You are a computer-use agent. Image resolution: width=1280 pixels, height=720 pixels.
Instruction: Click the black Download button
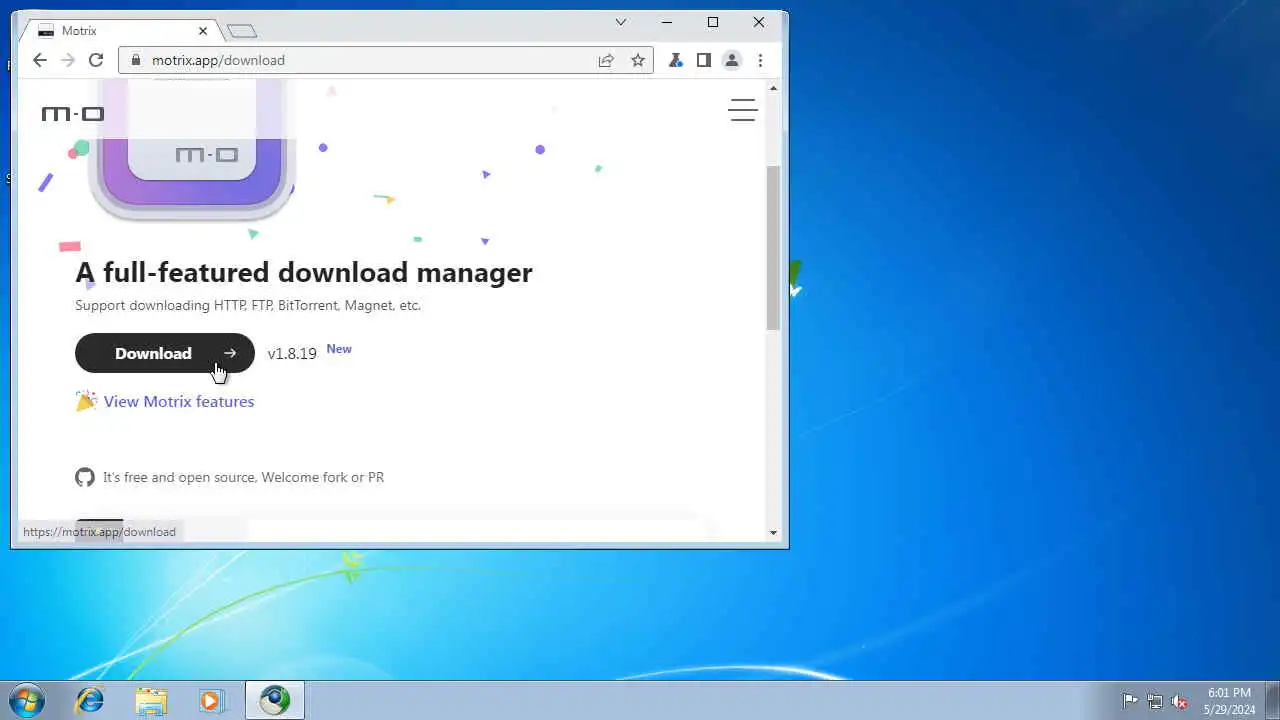click(x=165, y=353)
